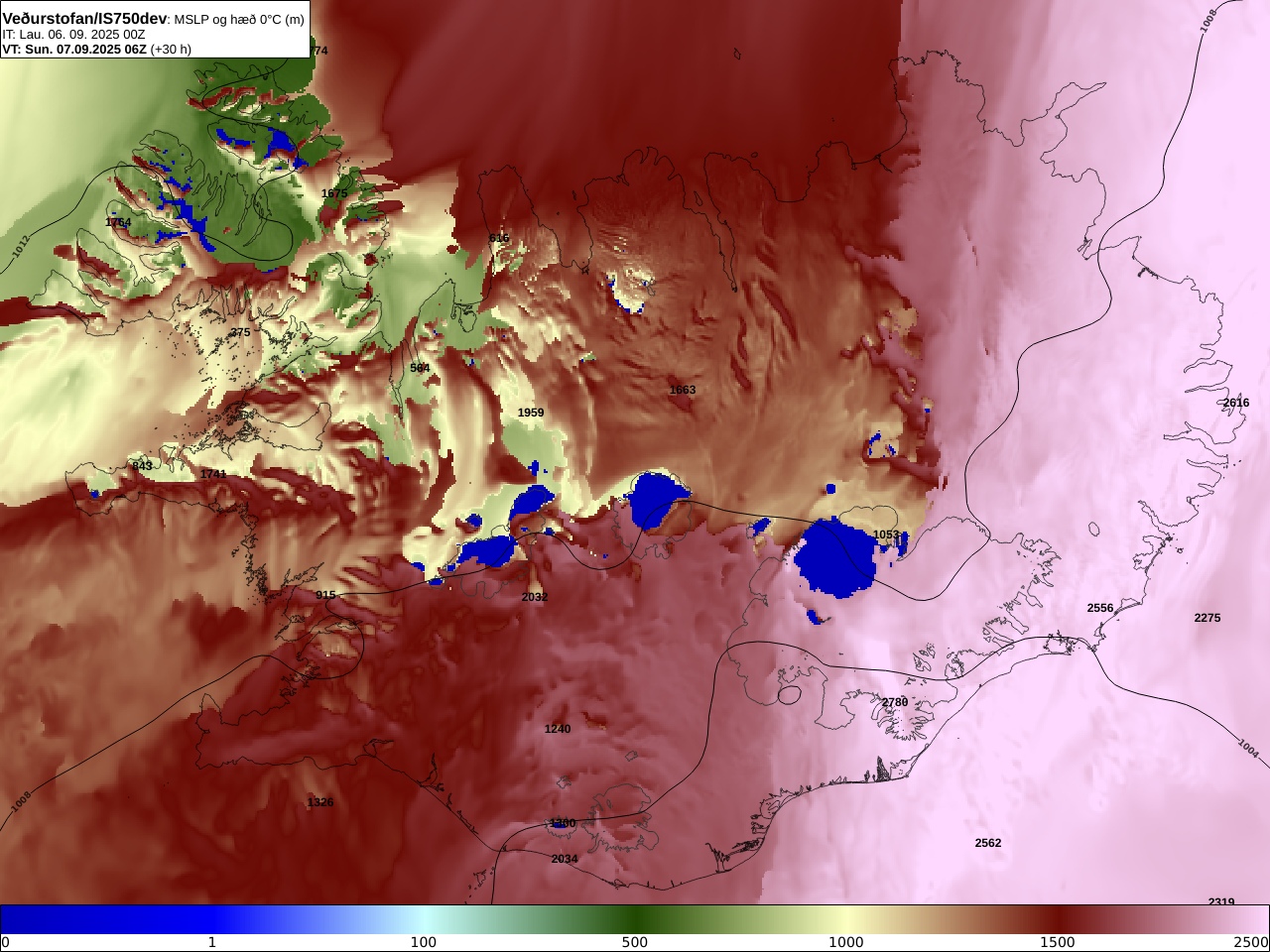Click the '0' tick on the color scale
Screen dimensions: 1270x952
point(5,942)
